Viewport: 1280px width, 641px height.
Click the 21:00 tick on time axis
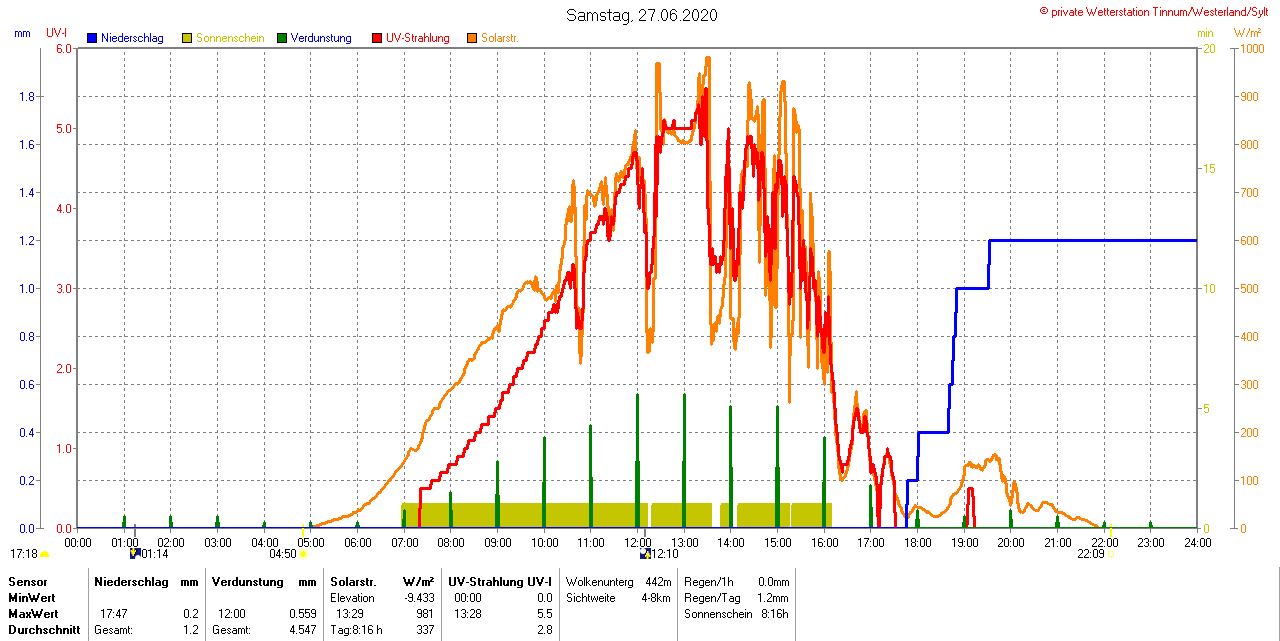coord(1058,543)
